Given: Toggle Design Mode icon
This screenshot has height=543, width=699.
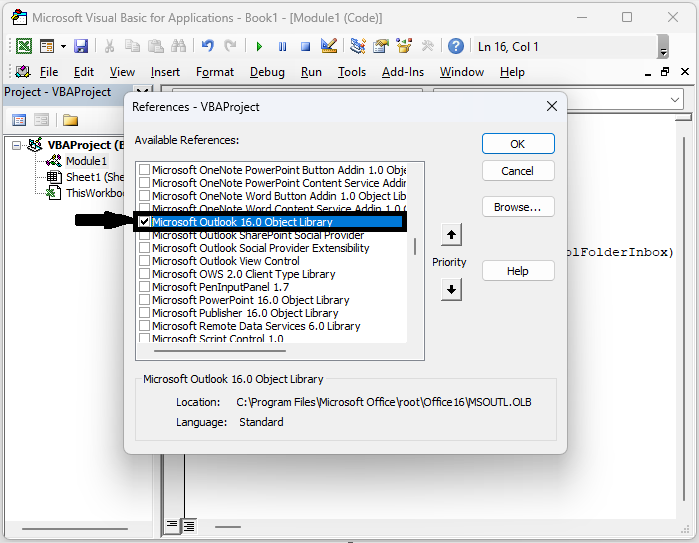Looking at the screenshot, I should click(x=329, y=46).
